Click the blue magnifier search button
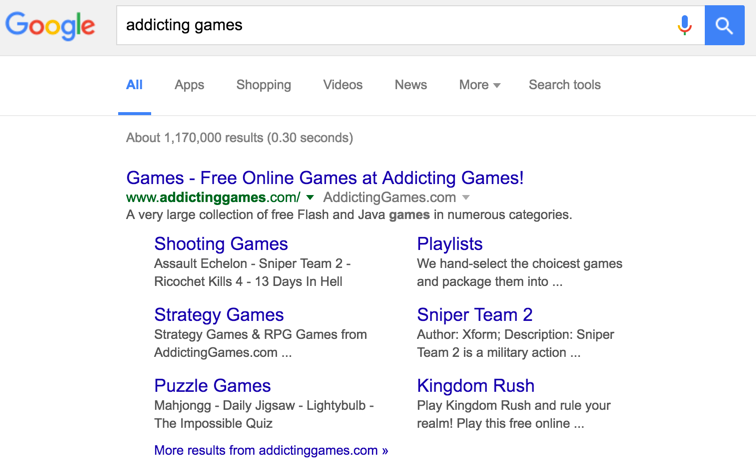 (724, 25)
